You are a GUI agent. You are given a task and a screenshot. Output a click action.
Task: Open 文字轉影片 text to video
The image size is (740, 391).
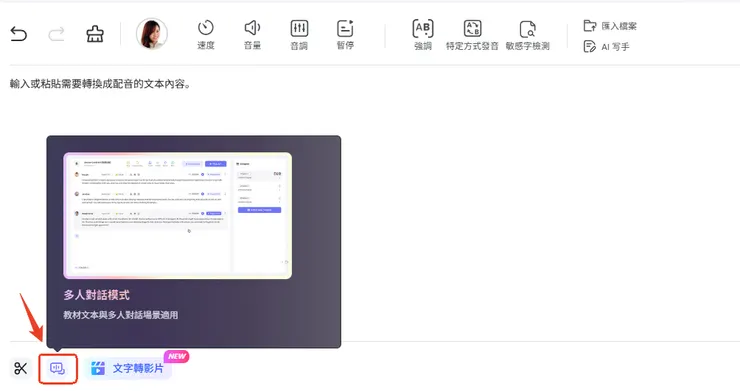(128, 368)
